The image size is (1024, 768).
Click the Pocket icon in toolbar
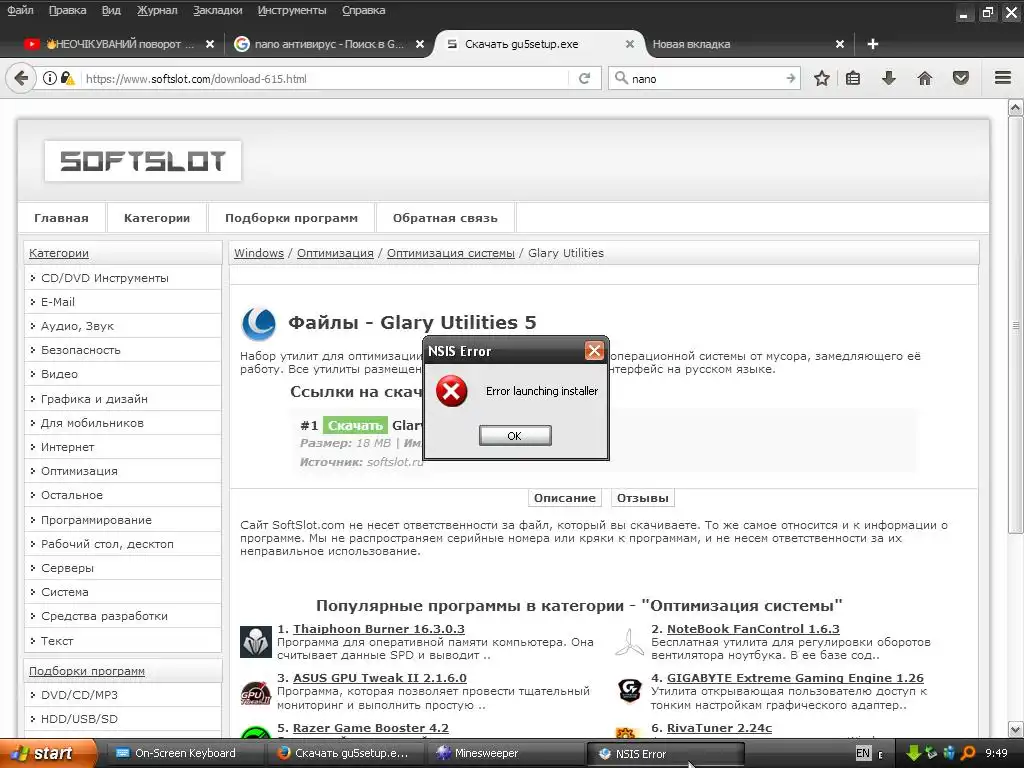click(961, 78)
